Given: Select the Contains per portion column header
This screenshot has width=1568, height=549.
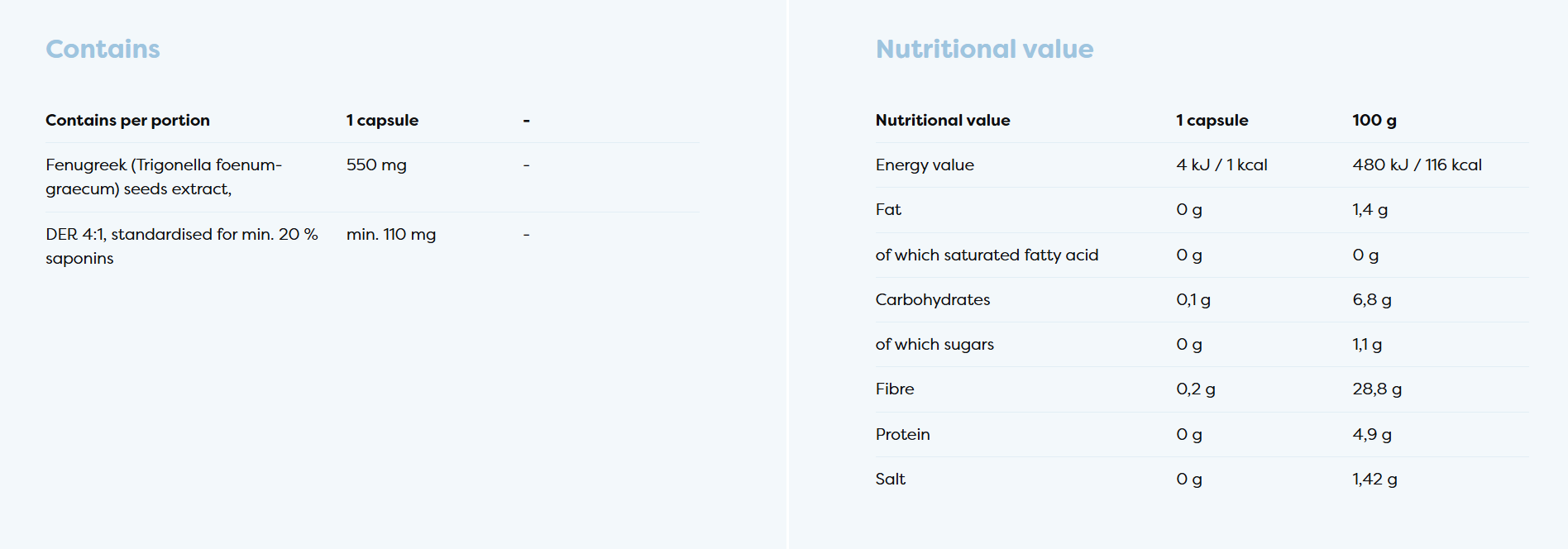Looking at the screenshot, I should coord(127,121).
